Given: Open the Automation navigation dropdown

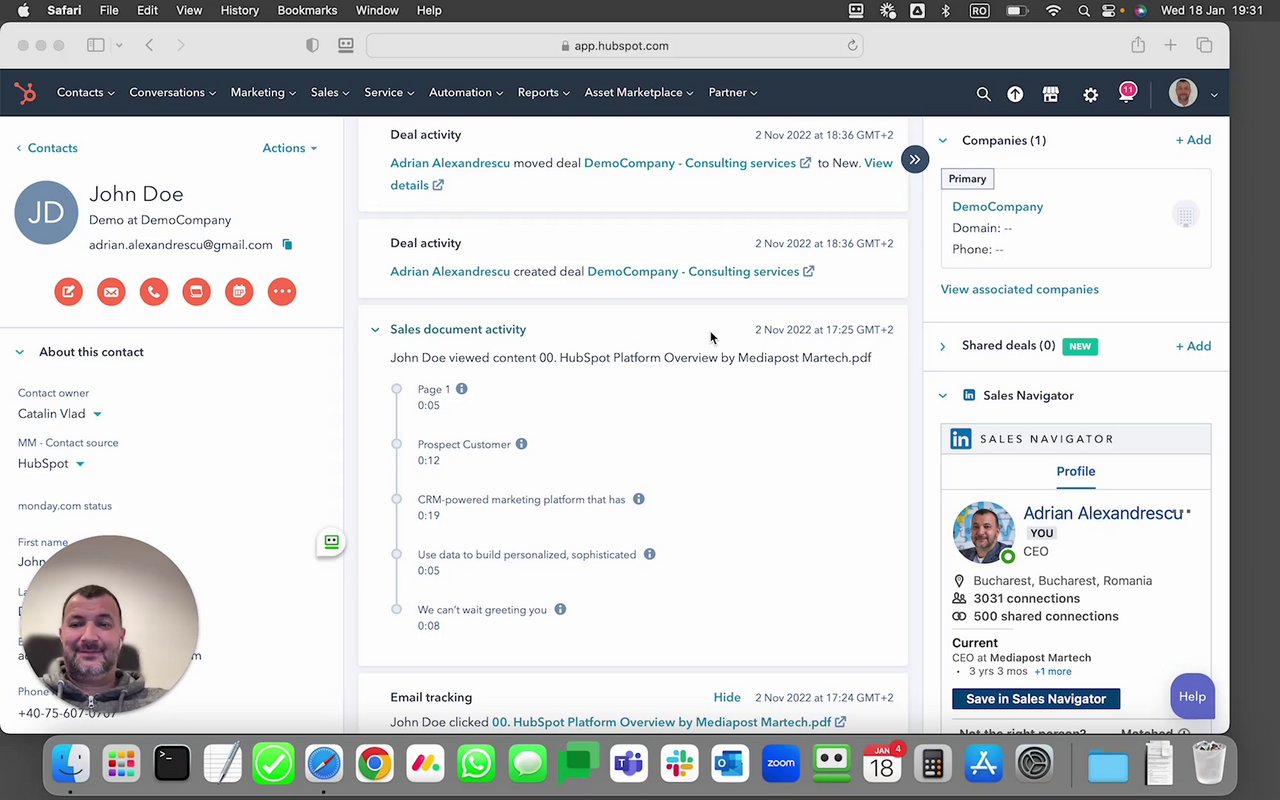Looking at the screenshot, I should (x=466, y=93).
